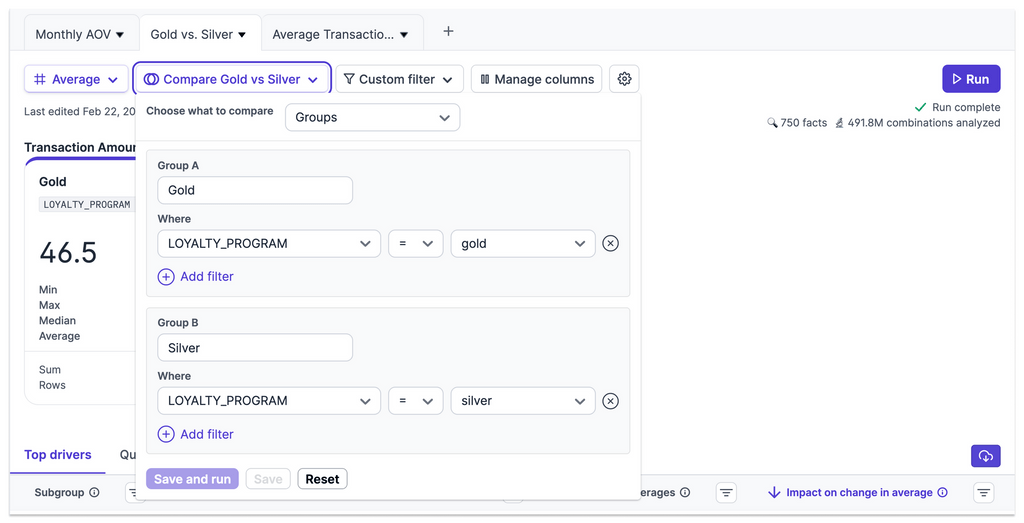This screenshot has height=523, width=1024.
Task: Open the Manage columns panel
Action: 536,79
